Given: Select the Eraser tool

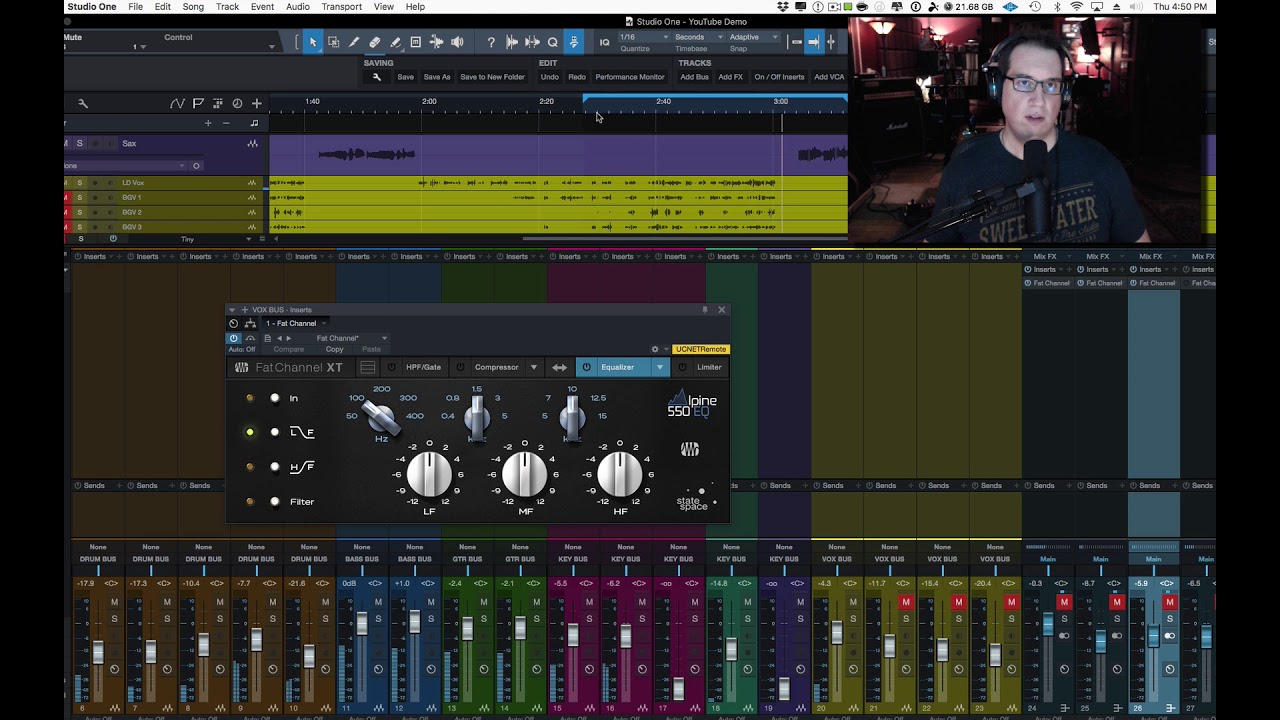Looking at the screenshot, I should pos(374,42).
